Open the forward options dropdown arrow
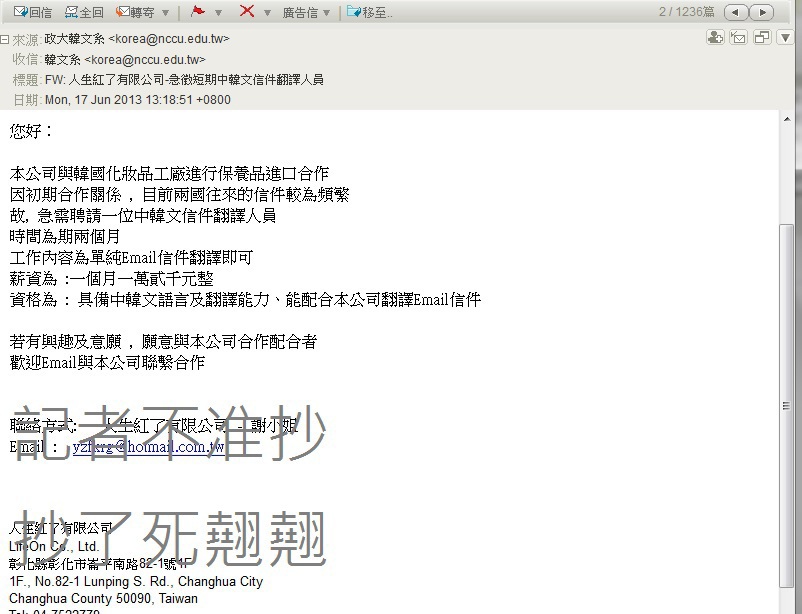The image size is (802, 614). (x=165, y=13)
